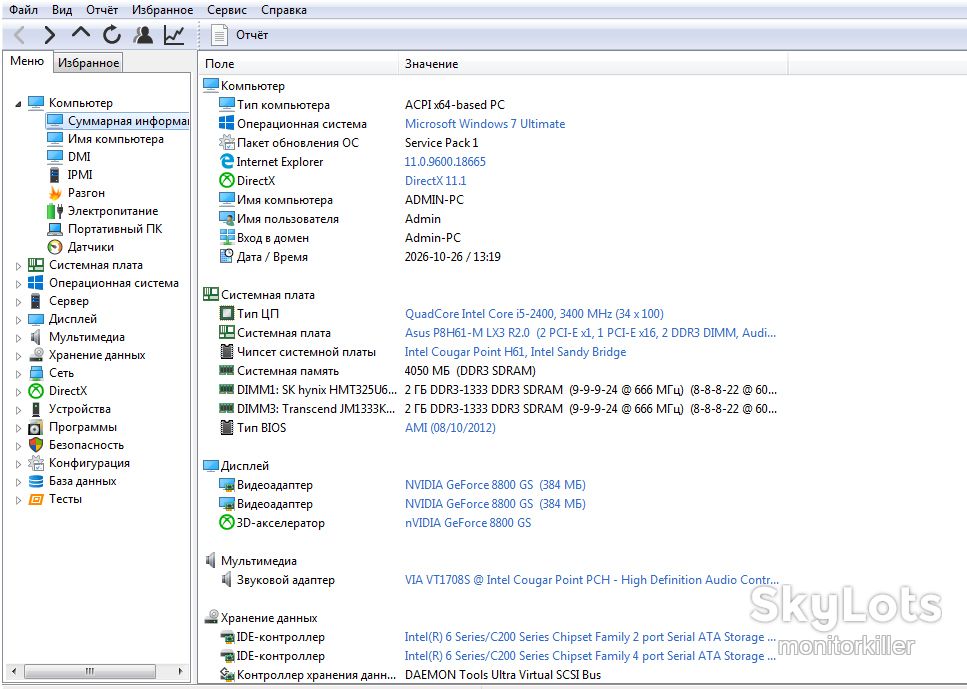Open the Сервис menu
This screenshot has height=689, width=967.
pos(227,10)
